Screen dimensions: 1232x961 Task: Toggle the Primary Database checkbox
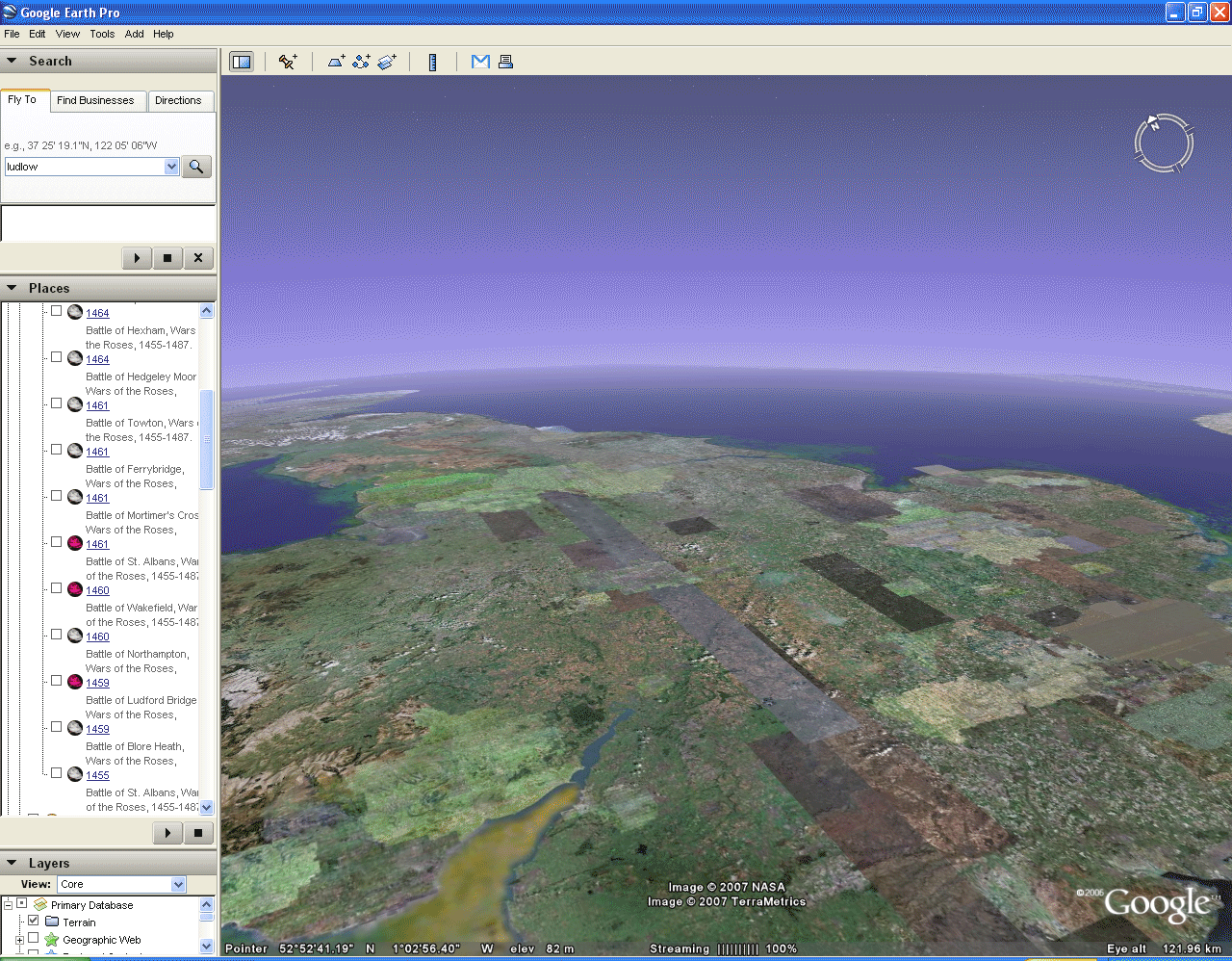tap(21, 903)
